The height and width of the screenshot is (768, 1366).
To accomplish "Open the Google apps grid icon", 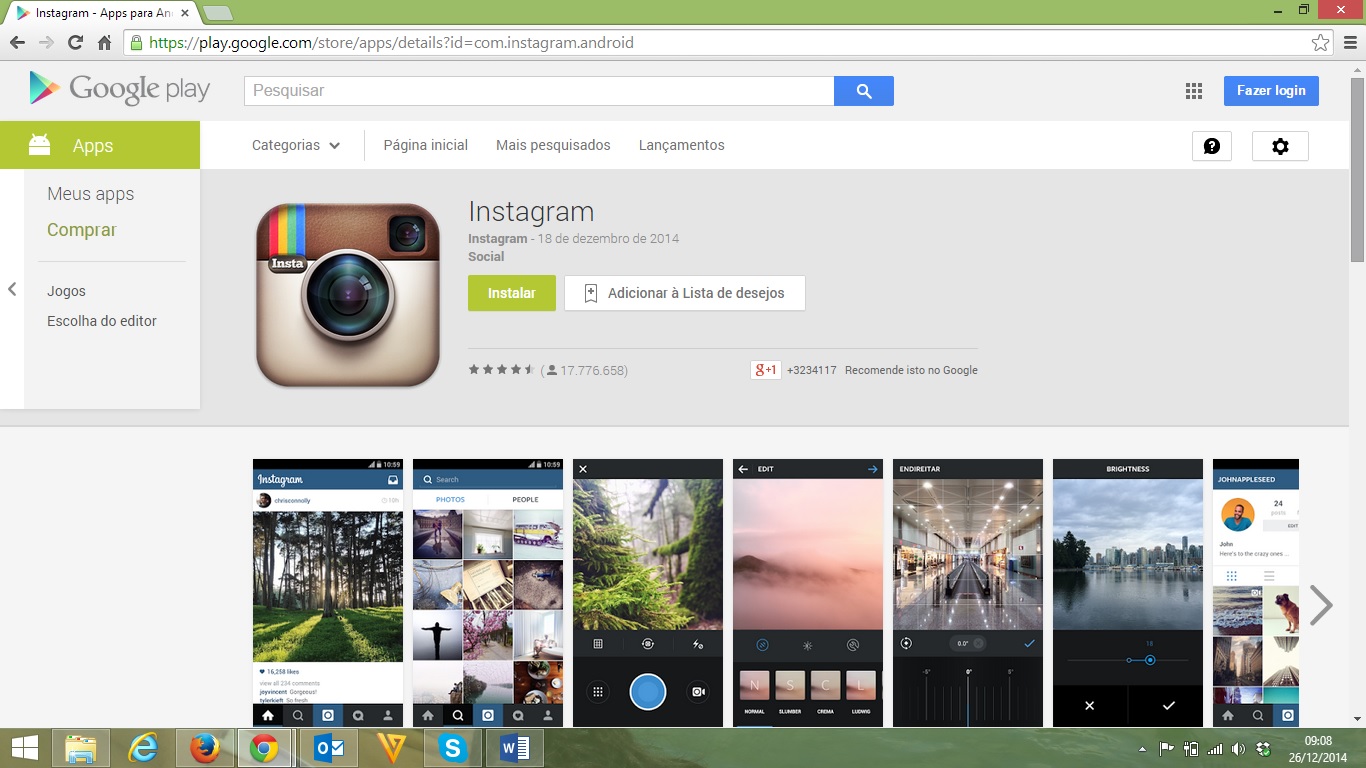I will coord(1193,91).
